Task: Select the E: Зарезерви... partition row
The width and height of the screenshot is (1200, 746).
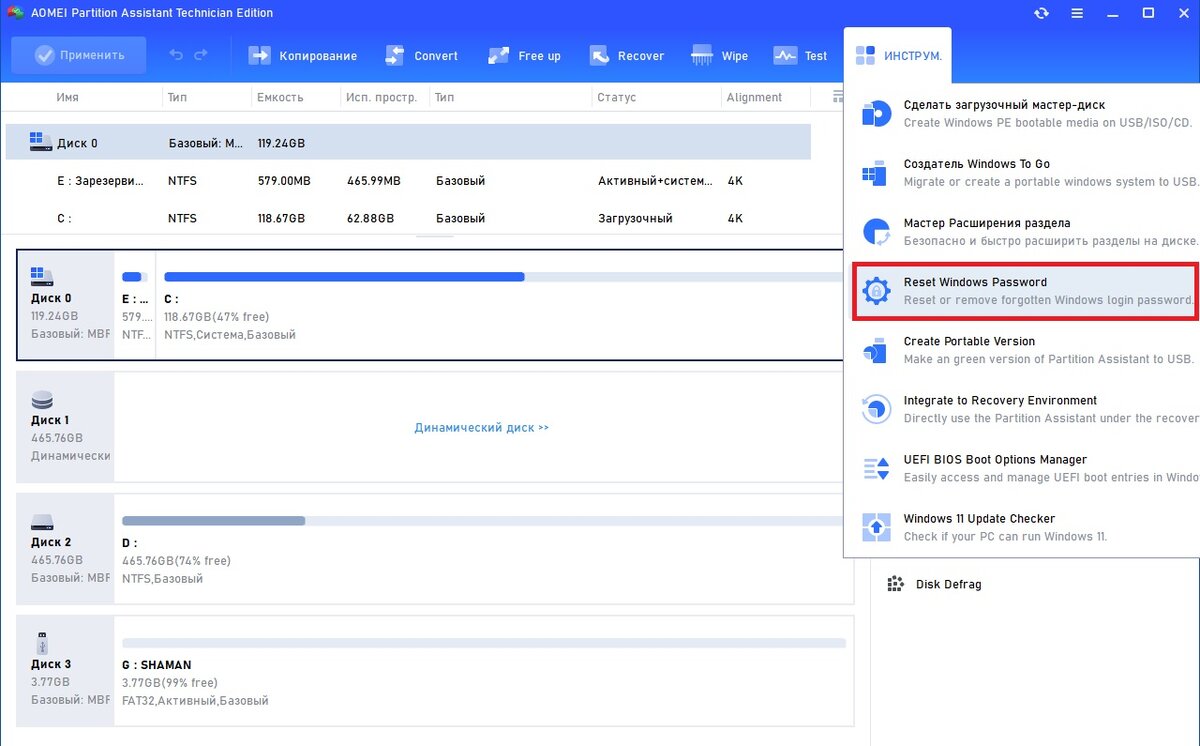Action: 408,181
